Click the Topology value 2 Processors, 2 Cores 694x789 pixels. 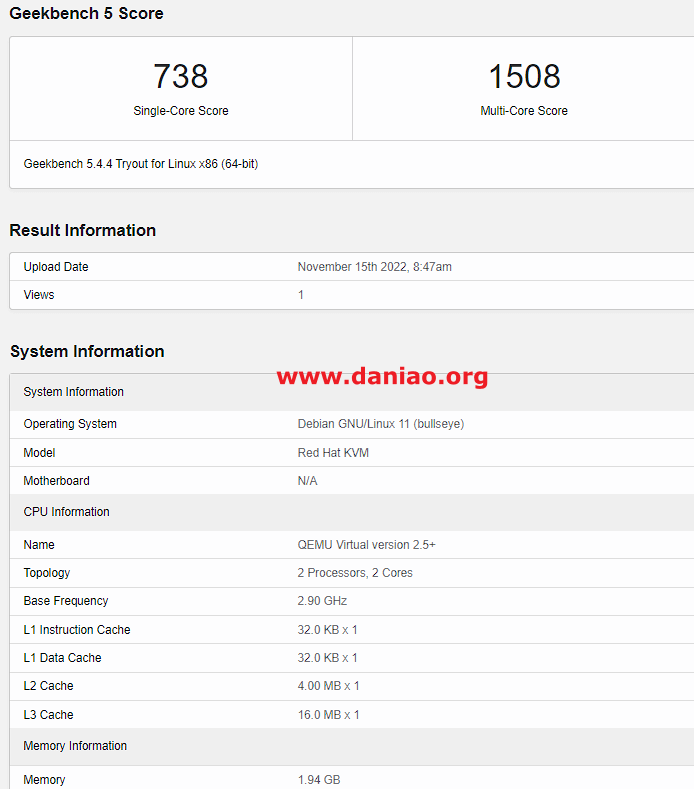tap(355, 573)
